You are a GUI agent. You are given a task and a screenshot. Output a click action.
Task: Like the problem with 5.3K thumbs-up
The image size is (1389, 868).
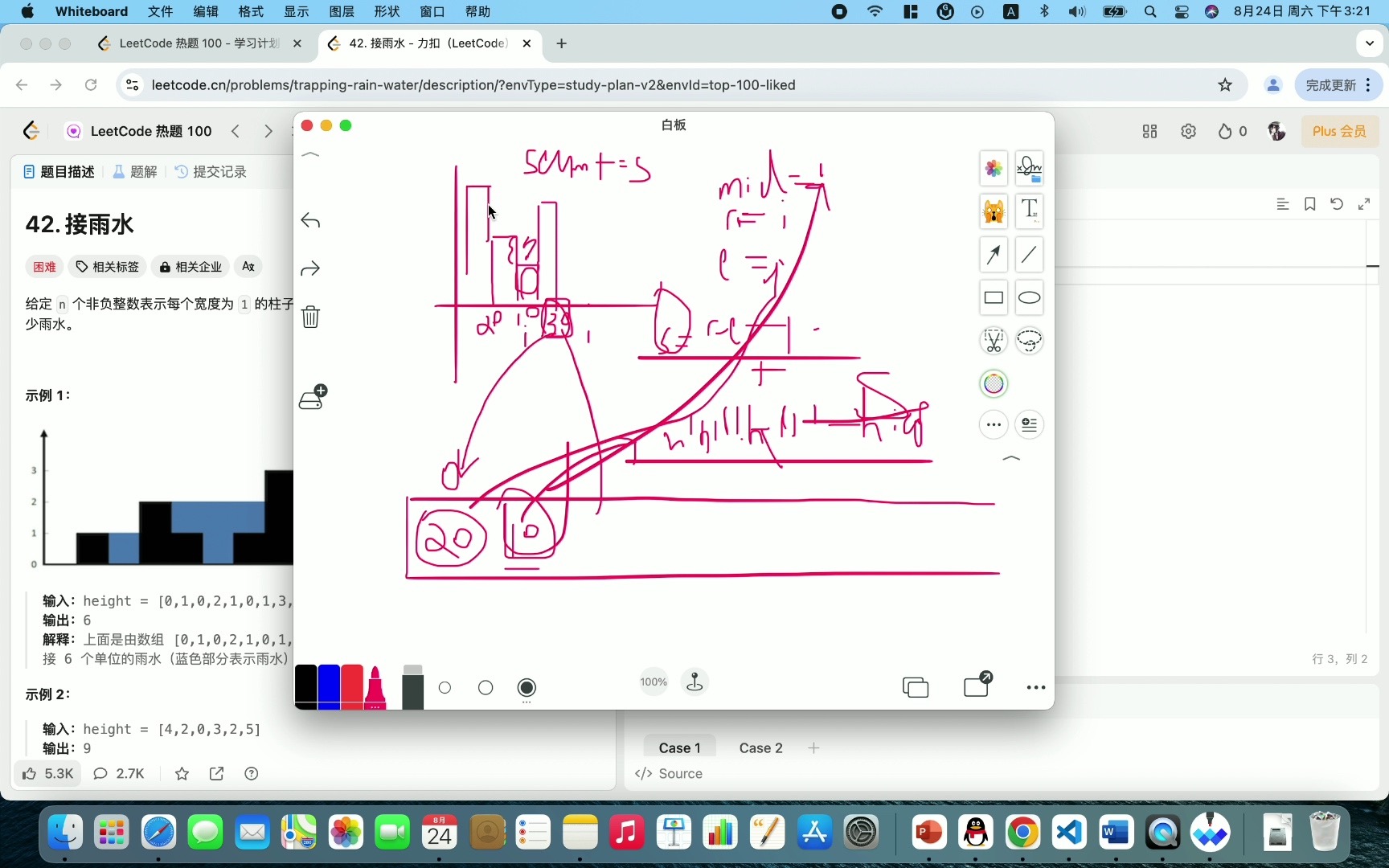[47, 774]
